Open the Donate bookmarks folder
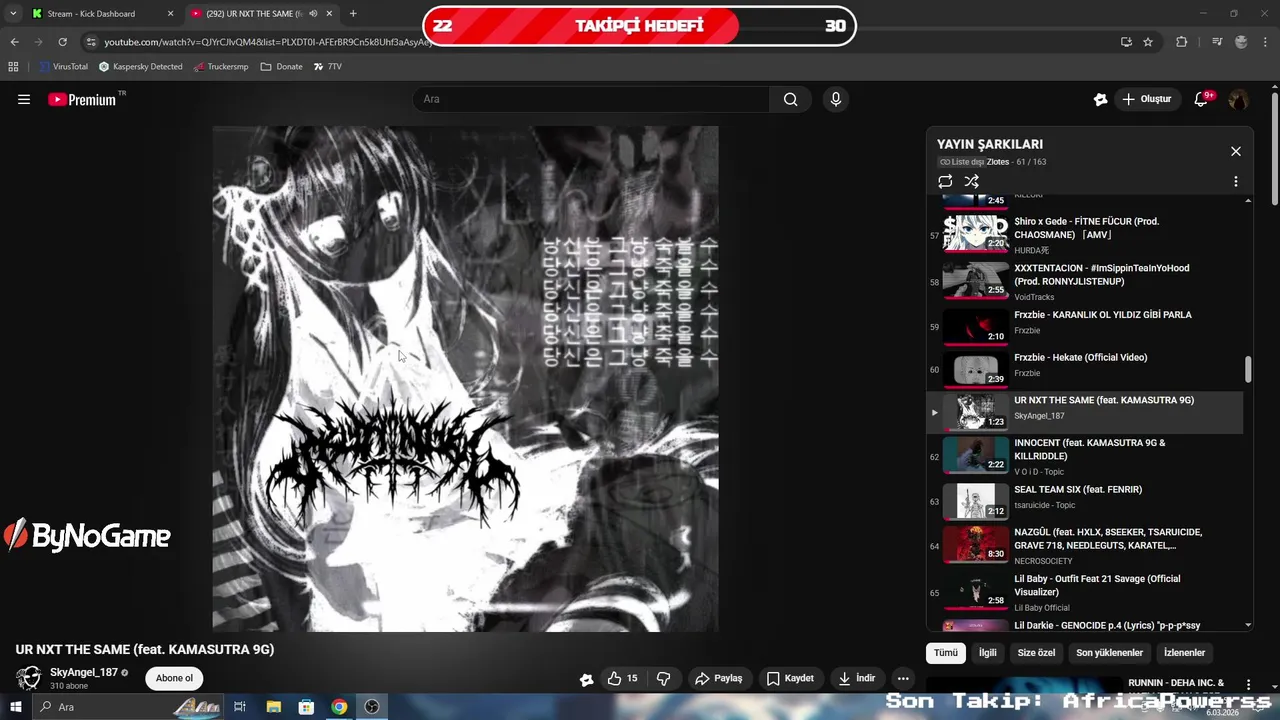Screen dimensions: 1280x720 click(x=281, y=67)
